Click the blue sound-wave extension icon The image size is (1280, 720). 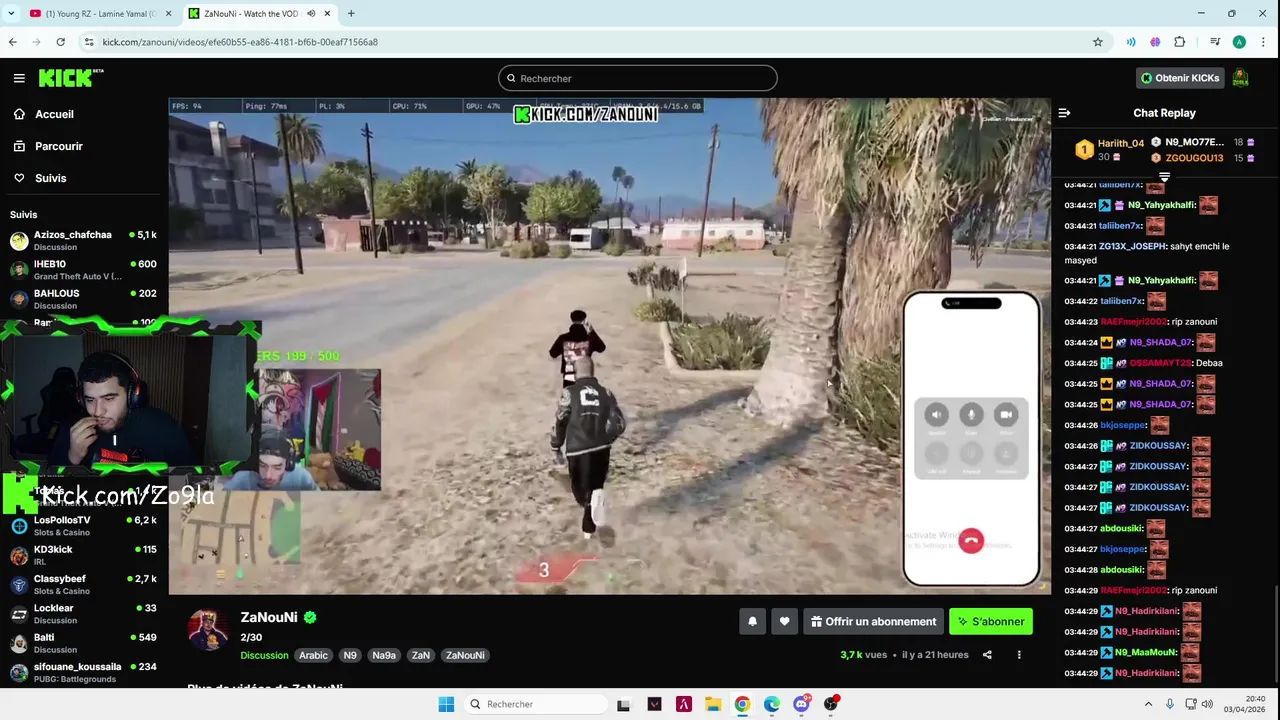[x=1131, y=42]
